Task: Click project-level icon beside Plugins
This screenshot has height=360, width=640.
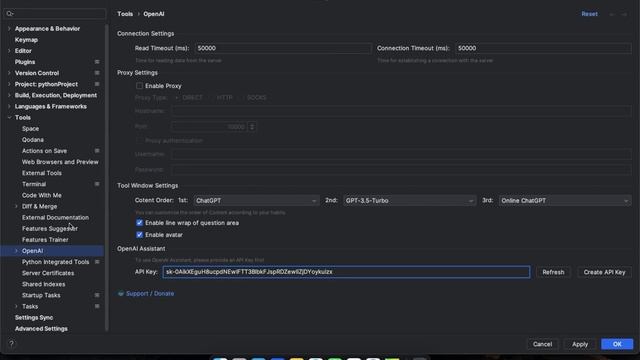Action: tap(97, 62)
